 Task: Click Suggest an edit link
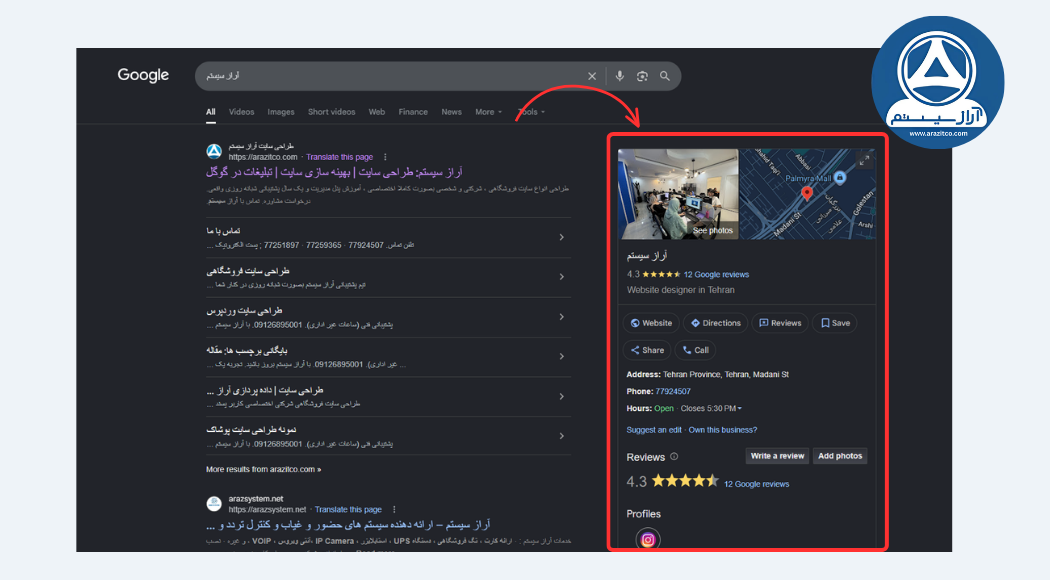click(x=654, y=430)
